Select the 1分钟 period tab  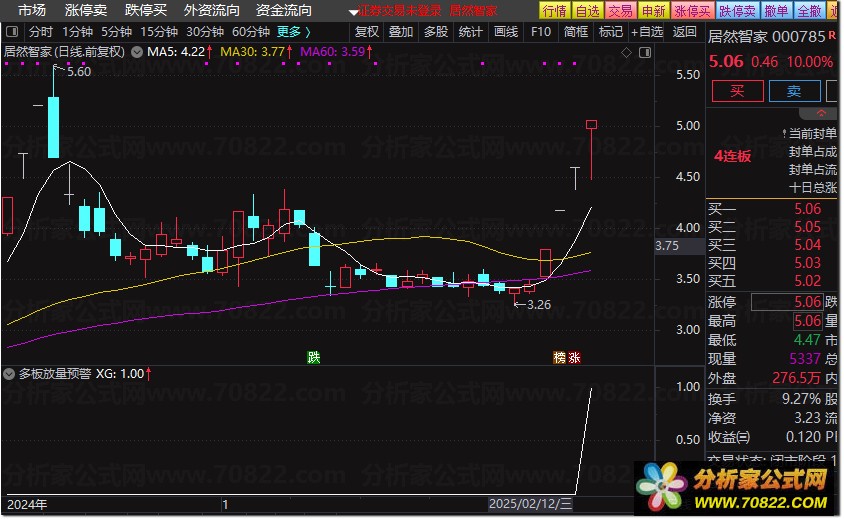(78, 32)
